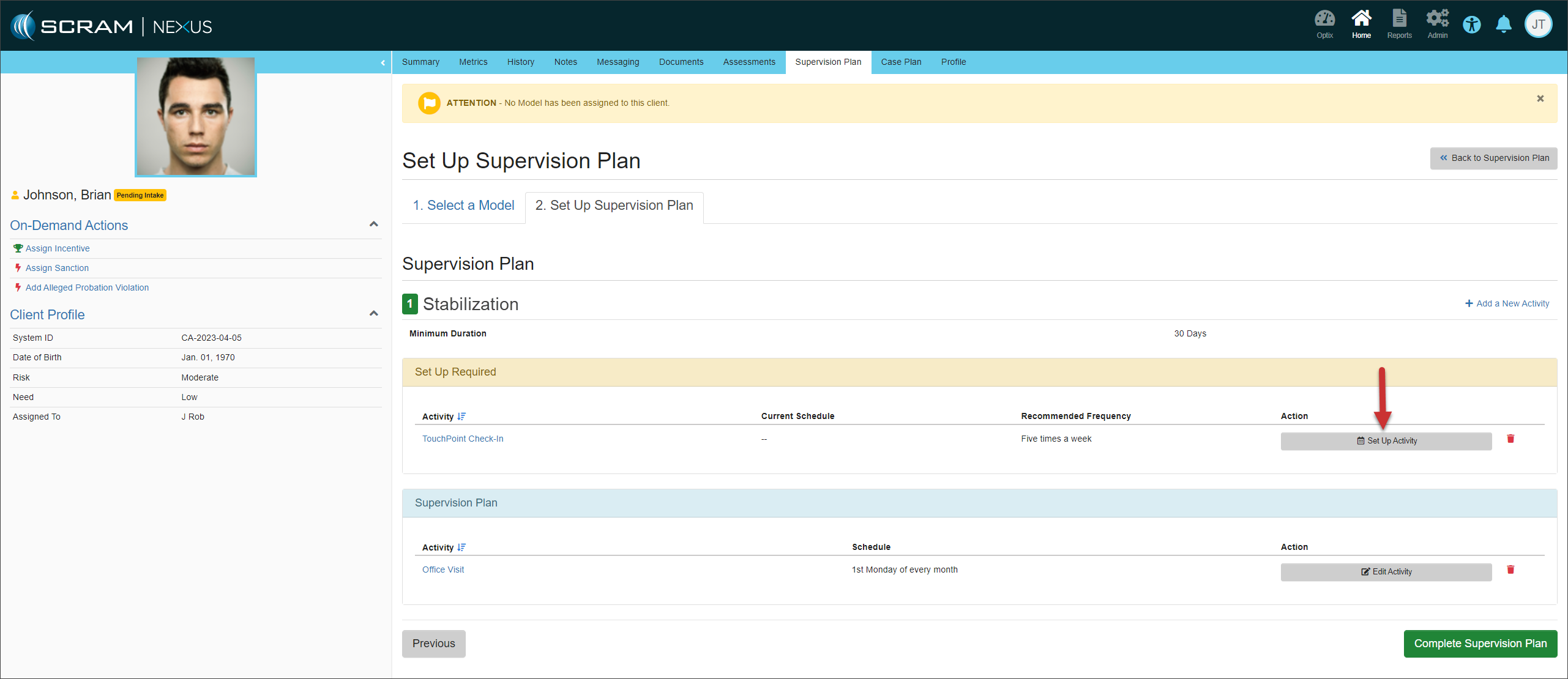
Task: Sort the Set Up Required Activity column
Action: pyautogui.click(x=461, y=417)
